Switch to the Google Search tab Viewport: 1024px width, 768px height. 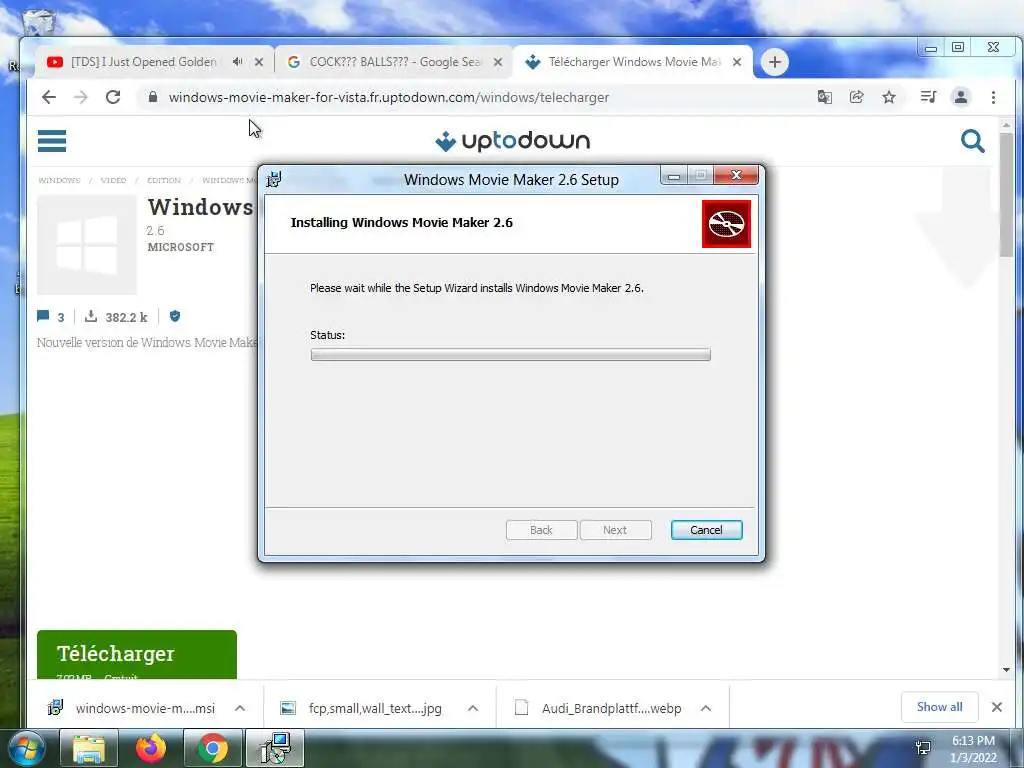tap(394, 62)
